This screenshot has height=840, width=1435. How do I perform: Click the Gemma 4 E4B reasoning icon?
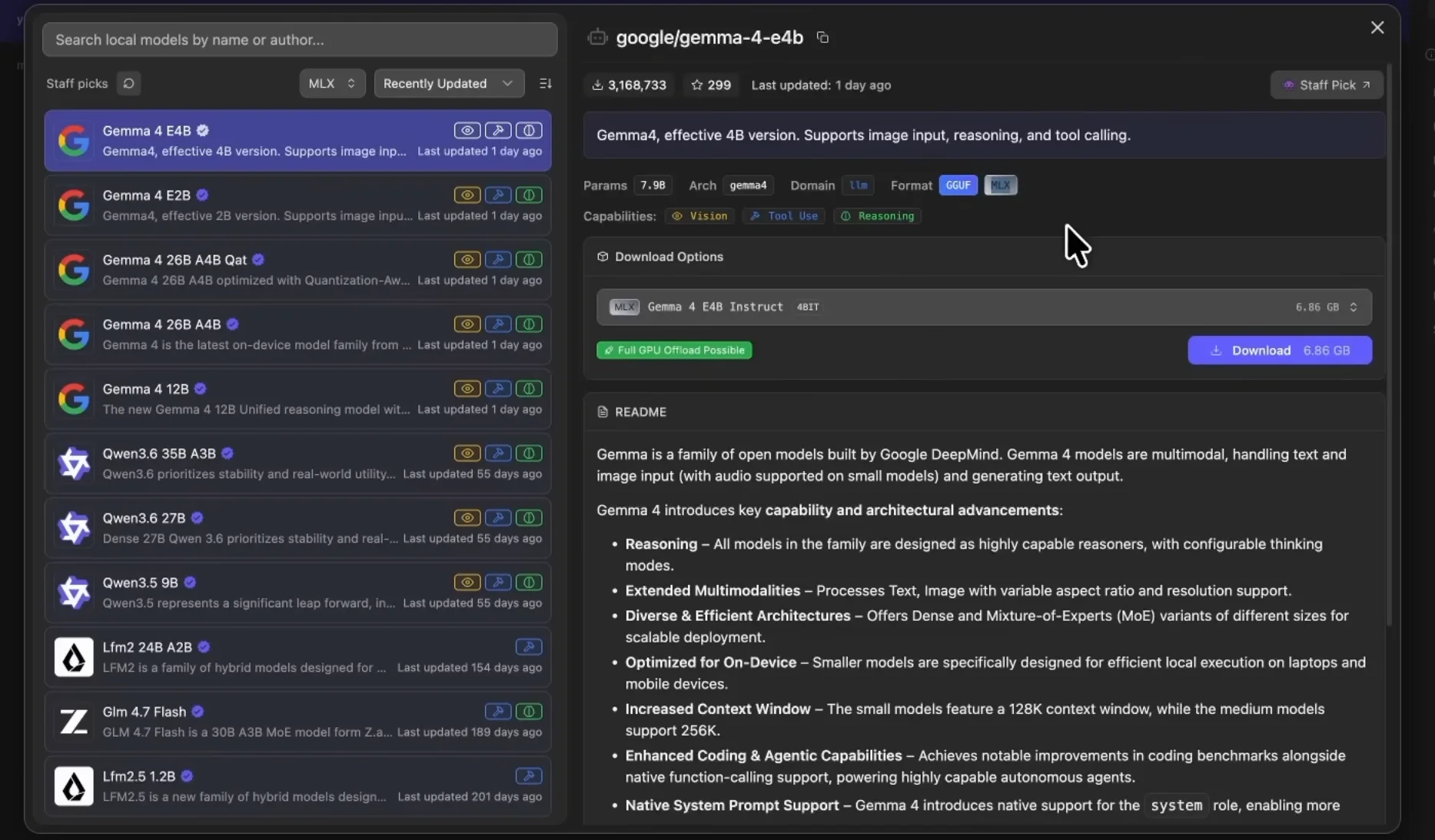tap(529, 131)
